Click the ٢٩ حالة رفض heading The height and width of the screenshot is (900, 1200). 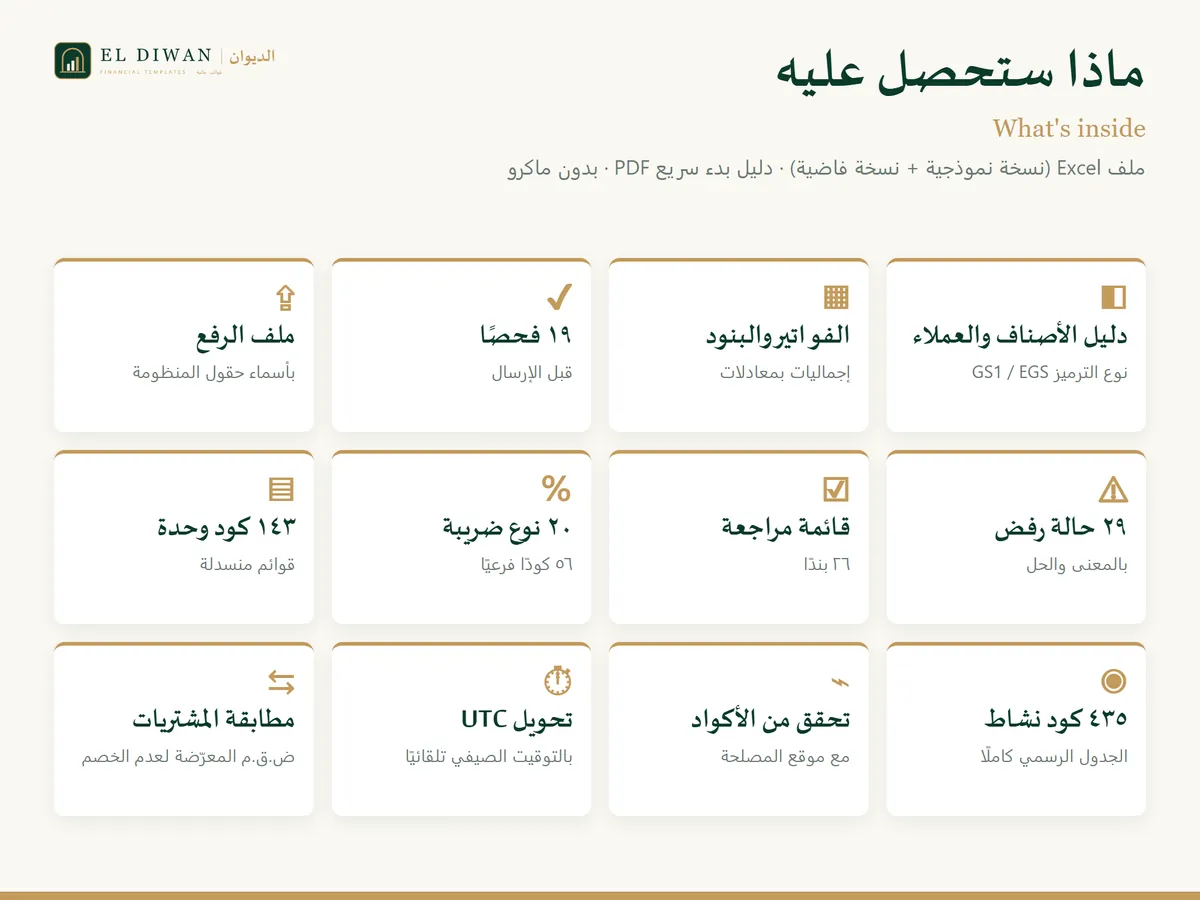click(1061, 528)
